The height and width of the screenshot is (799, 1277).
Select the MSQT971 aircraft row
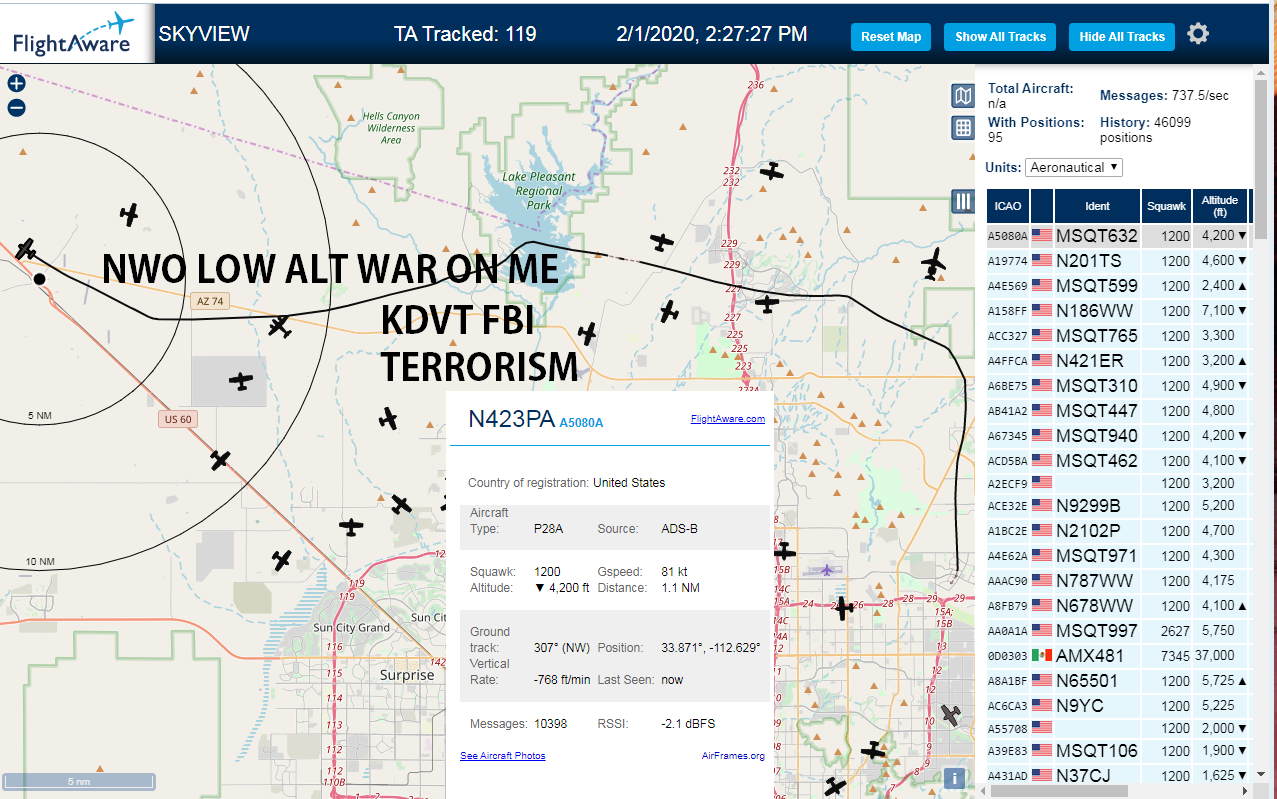pos(1118,556)
